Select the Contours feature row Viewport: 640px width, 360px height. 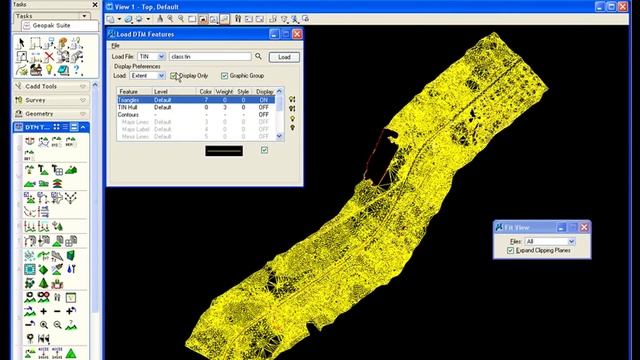196,115
